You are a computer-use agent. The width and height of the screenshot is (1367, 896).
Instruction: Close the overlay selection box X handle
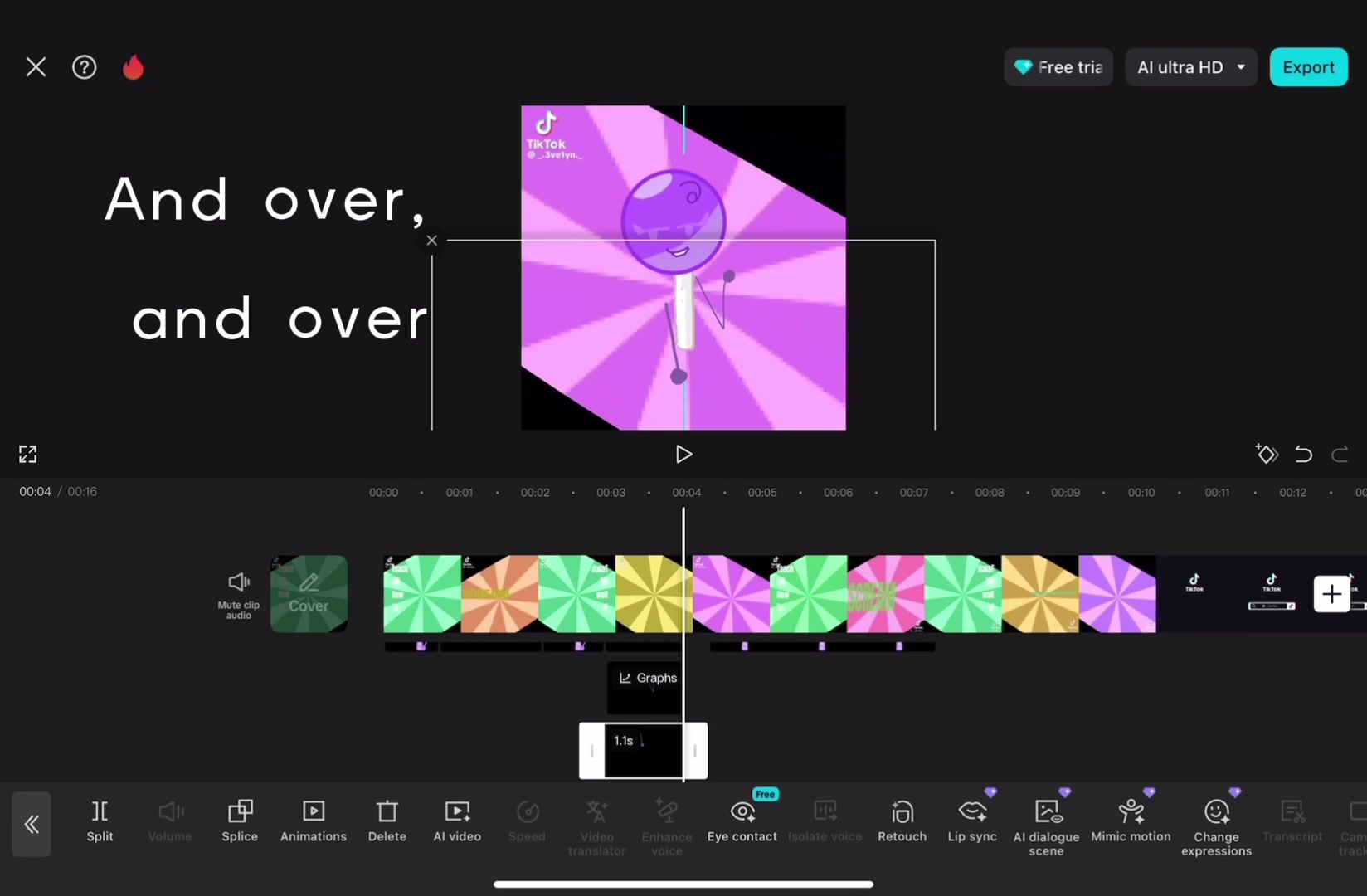point(432,241)
